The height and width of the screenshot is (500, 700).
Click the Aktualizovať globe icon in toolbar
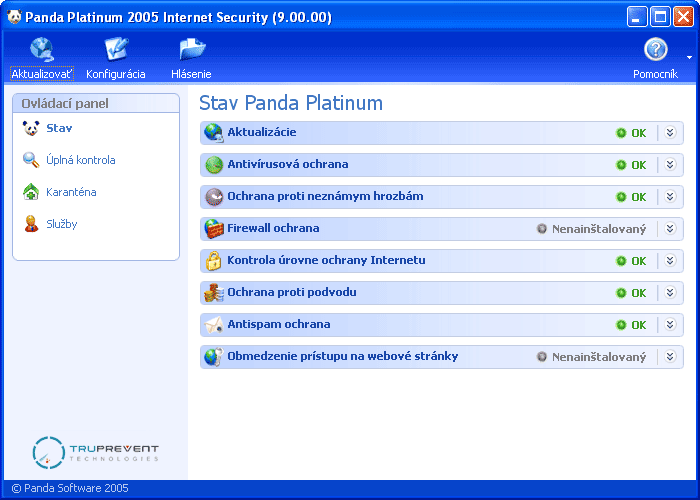[42, 50]
